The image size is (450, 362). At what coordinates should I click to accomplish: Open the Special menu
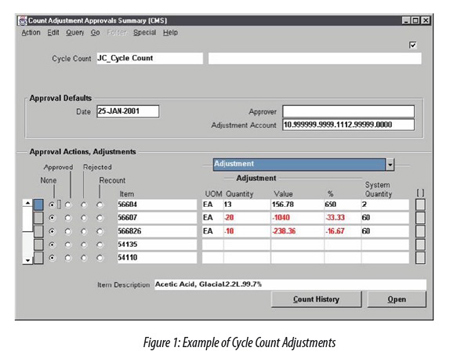145,33
